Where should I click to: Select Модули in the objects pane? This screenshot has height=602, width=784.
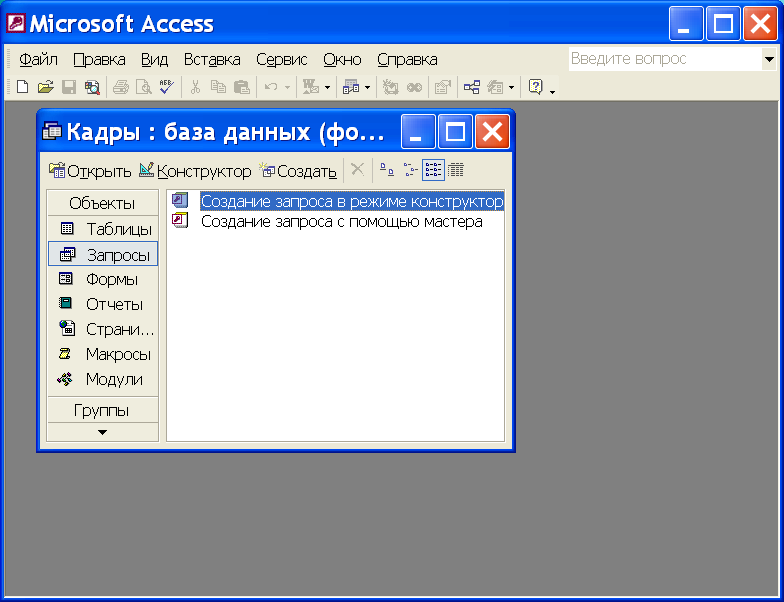(103, 379)
